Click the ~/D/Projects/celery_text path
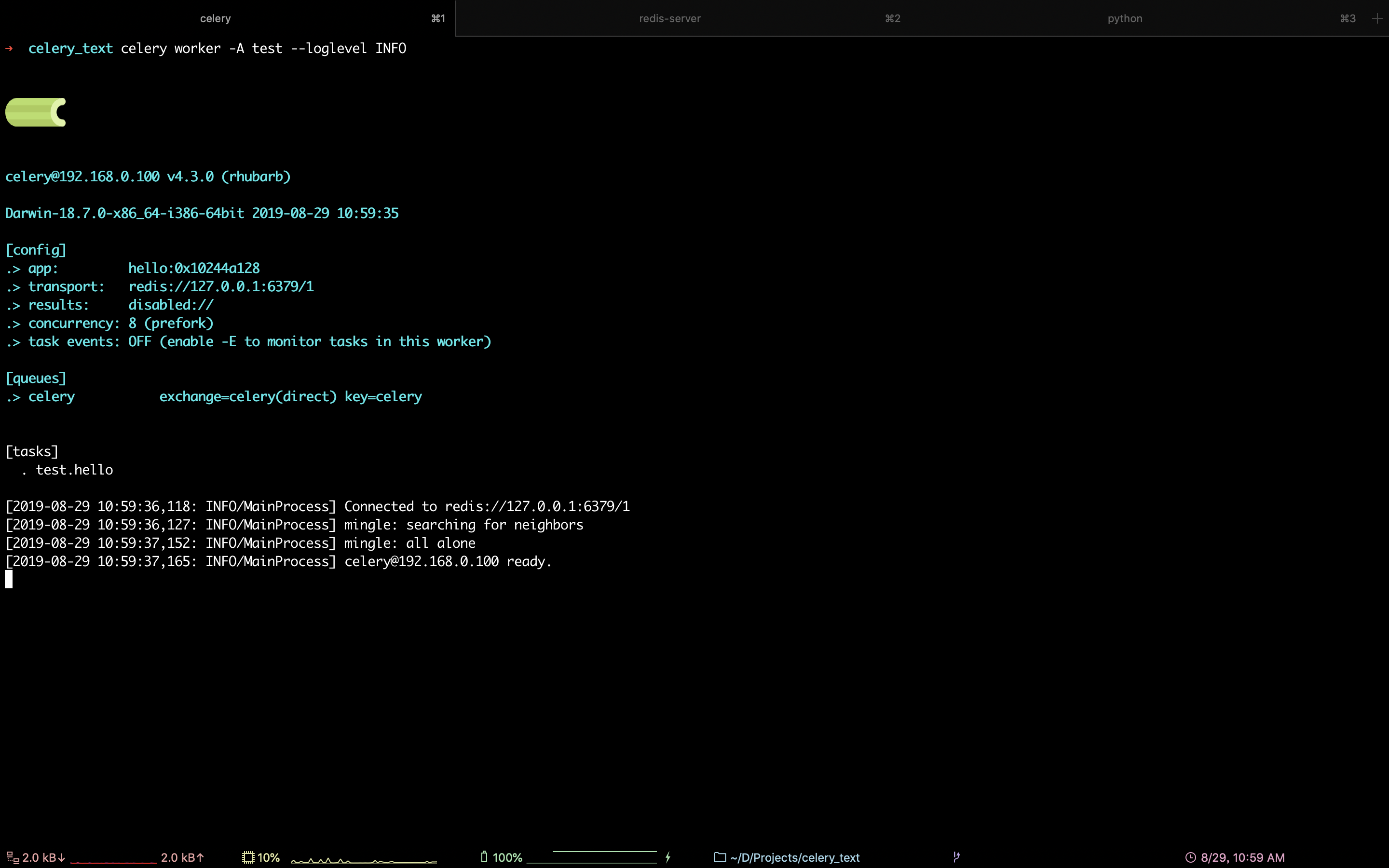The height and width of the screenshot is (868, 1389). 795,857
